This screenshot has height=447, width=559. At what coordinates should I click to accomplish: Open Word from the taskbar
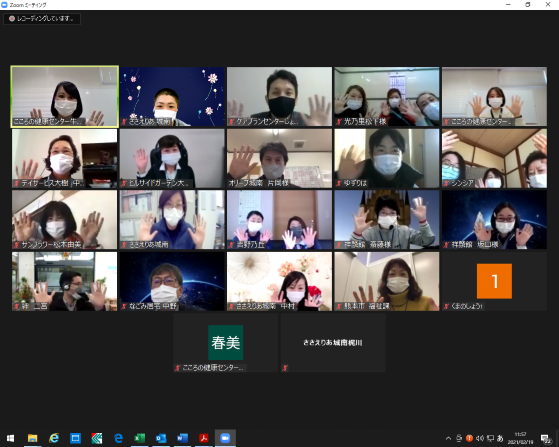pyautogui.click(x=182, y=438)
